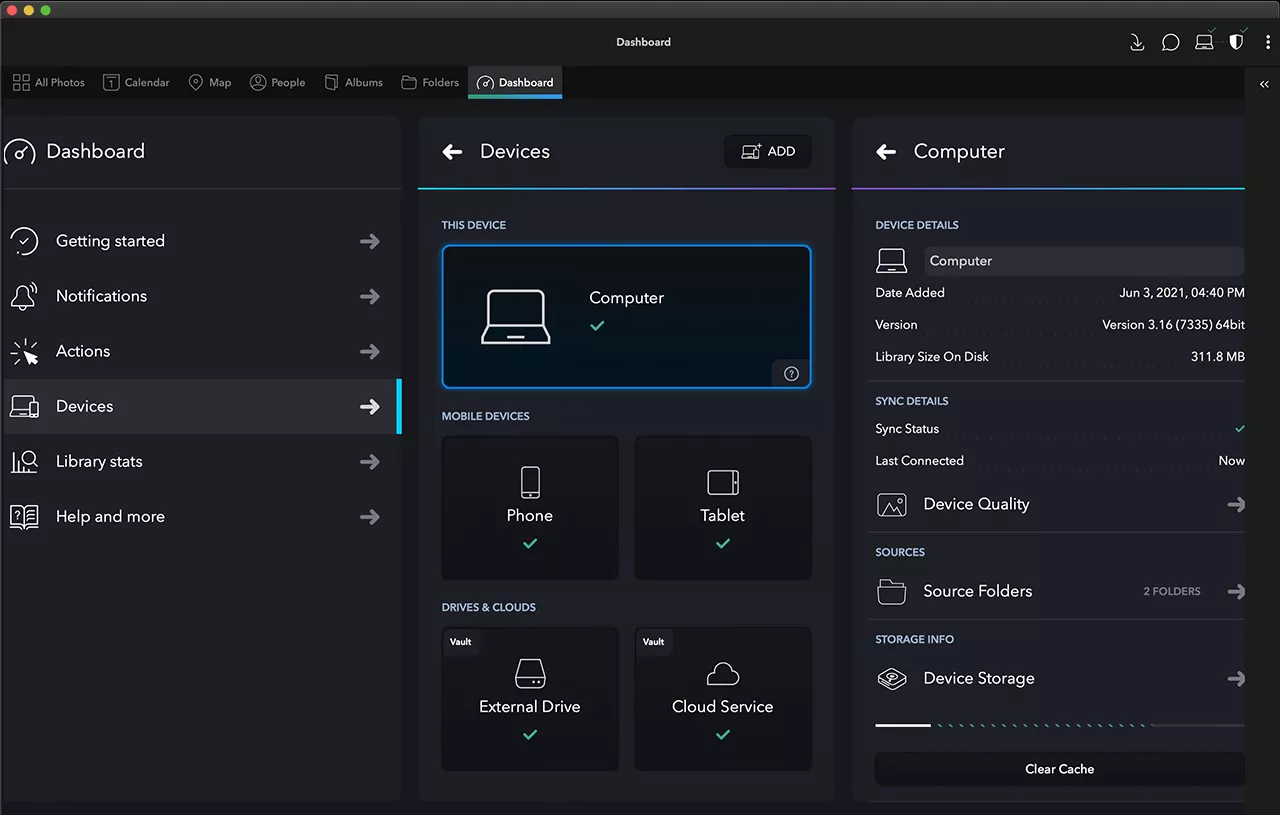Viewport: 1280px width, 815px height.
Task: Go back using arrow next to Computer title
Action: pyautogui.click(x=886, y=152)
